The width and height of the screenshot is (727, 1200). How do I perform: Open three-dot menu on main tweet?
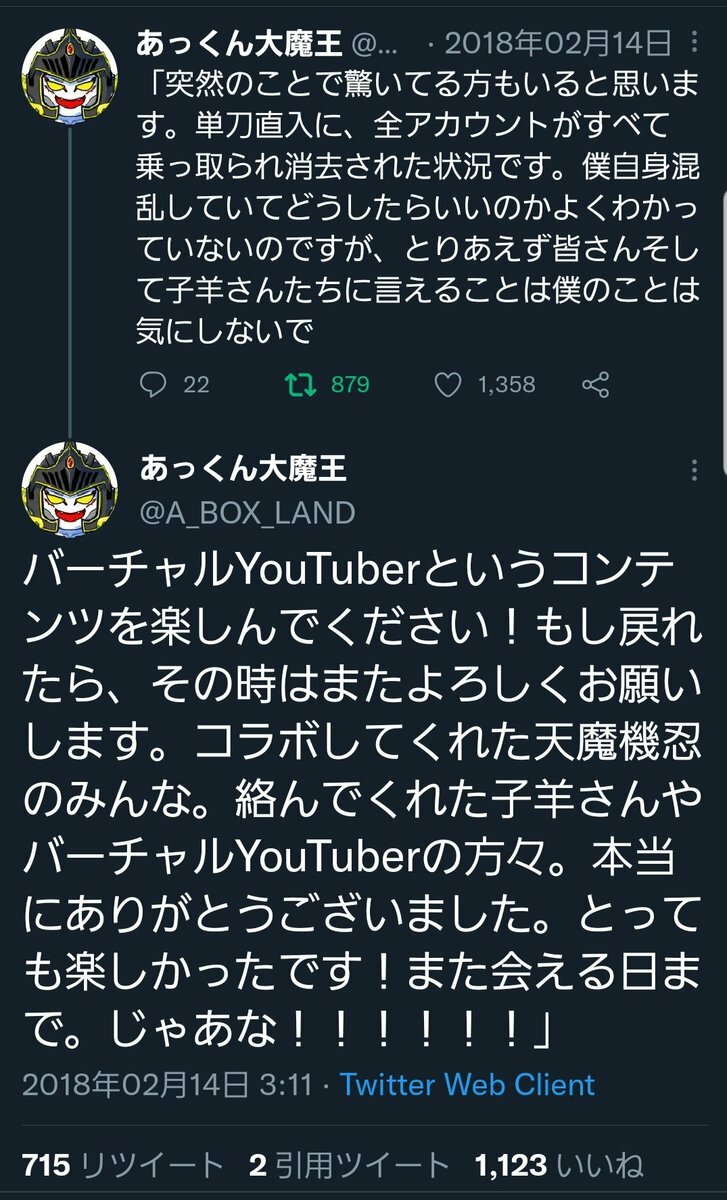tap(696, 472)
